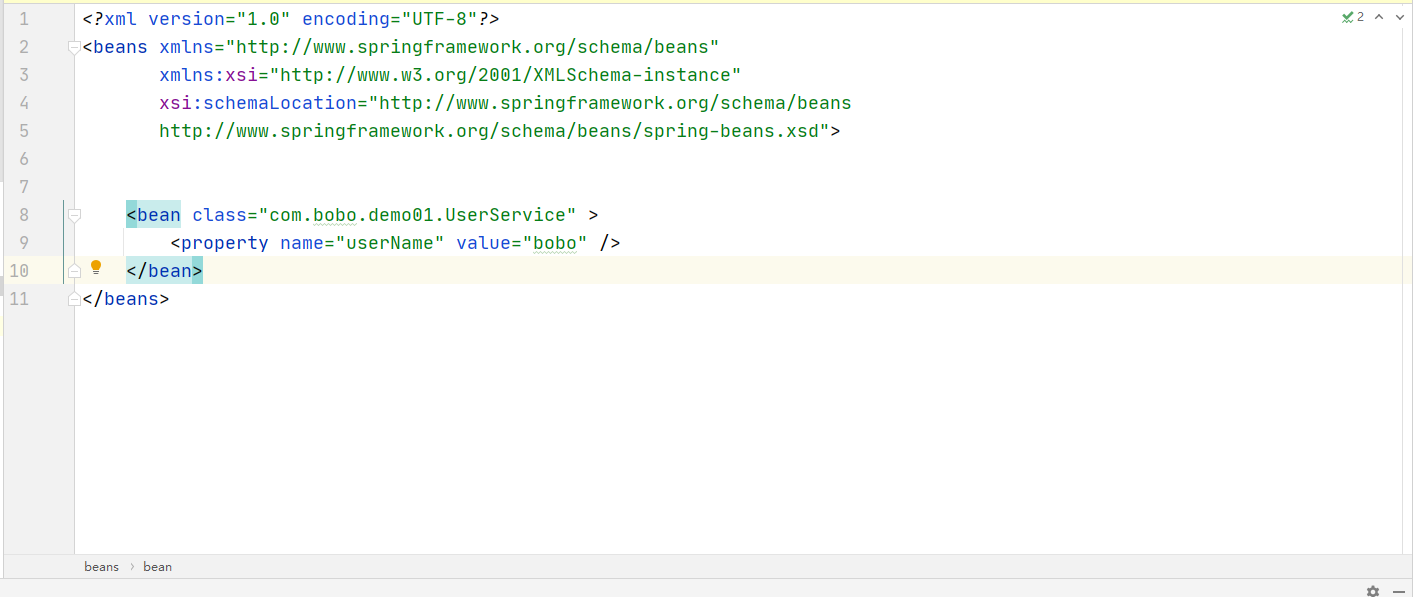The width and height of the screenshot is (1413, 597).
Task: Select the beans breadcrumb
Action: coord(101,567)
